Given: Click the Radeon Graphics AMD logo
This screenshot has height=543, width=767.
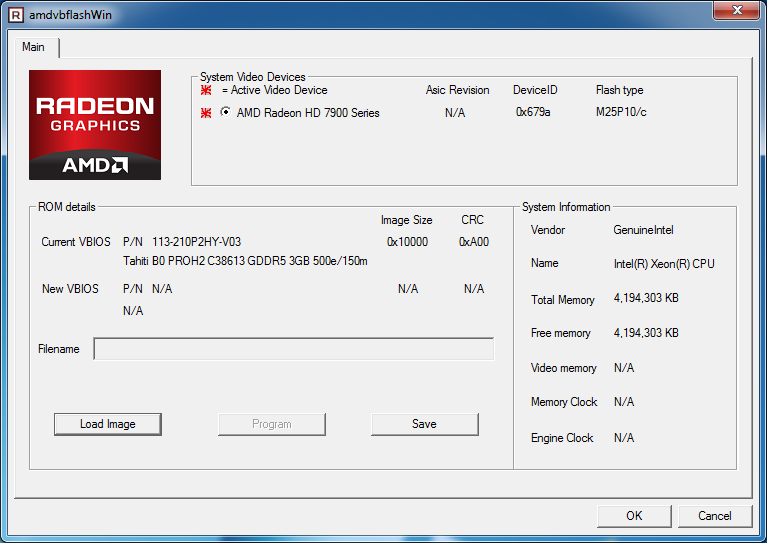Looking at the screenshot, I should tap(95, 125).
